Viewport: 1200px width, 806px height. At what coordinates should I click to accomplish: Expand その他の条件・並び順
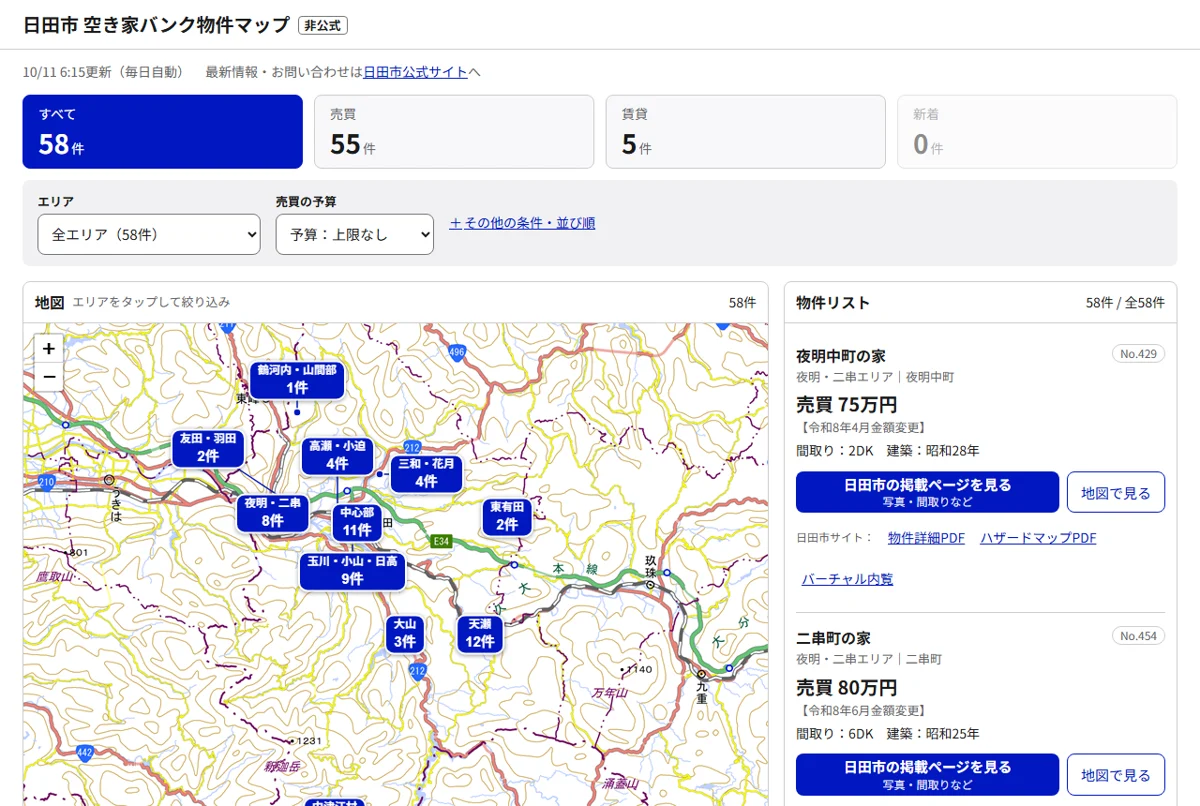click(522, 223)
